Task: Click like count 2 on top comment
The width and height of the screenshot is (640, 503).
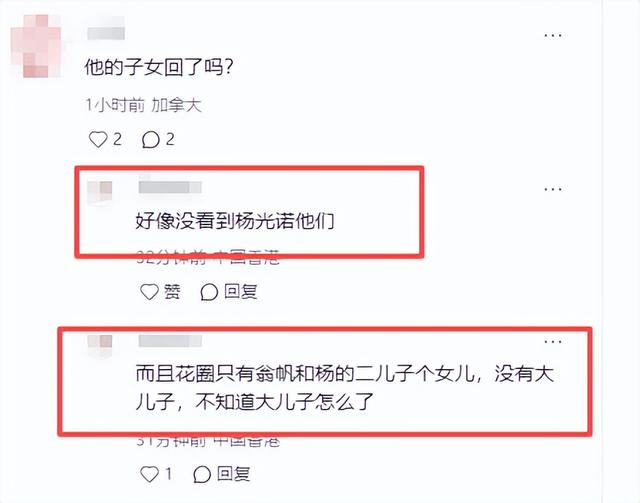Action: [118, 140]
